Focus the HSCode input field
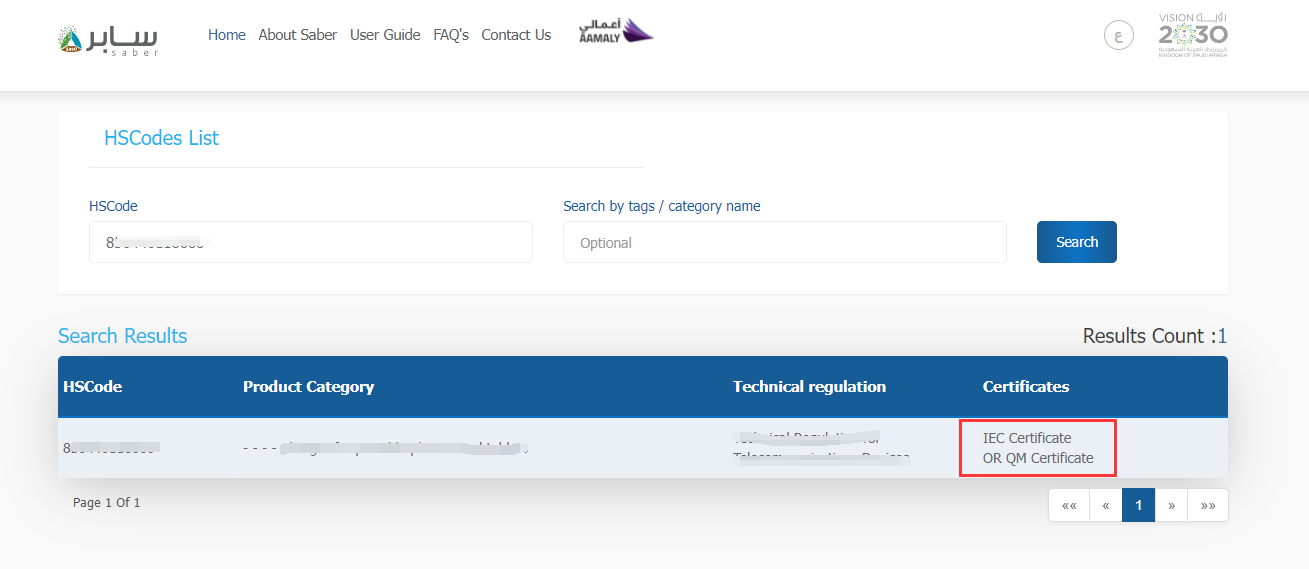1309x569 pixels. coord(310,242)
